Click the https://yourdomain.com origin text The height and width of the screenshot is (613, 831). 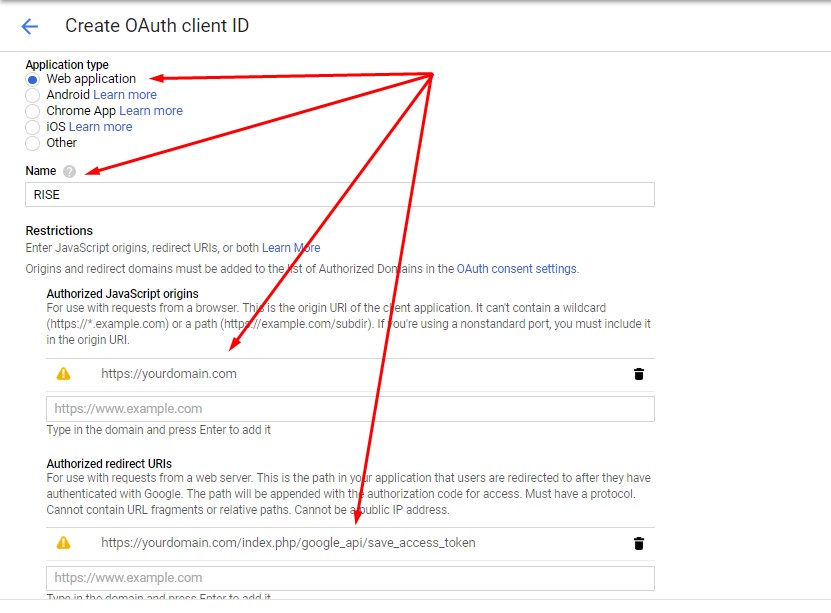[x=169, y=374]
